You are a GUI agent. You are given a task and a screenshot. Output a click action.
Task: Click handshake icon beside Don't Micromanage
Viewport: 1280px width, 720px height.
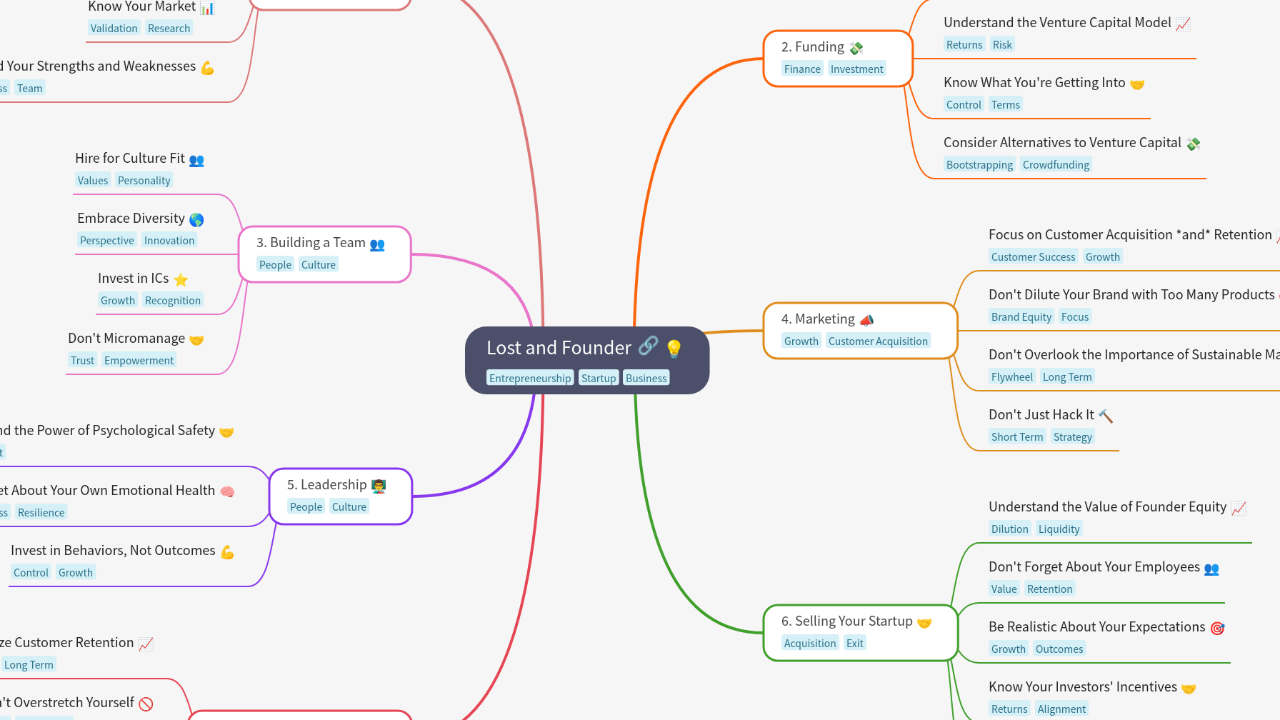point(196,339)
